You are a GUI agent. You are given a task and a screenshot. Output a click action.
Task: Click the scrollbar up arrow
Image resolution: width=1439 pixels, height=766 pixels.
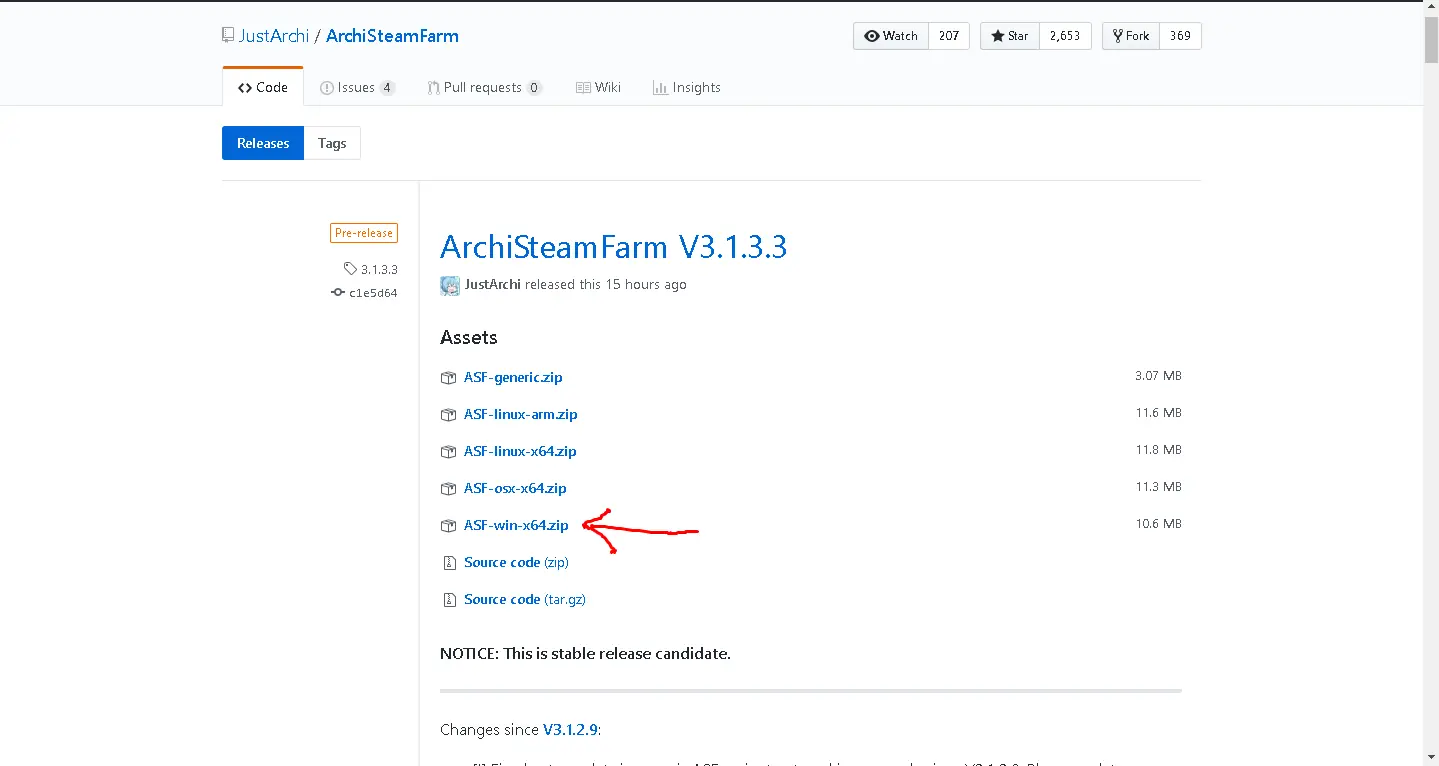coord(1431,8)
